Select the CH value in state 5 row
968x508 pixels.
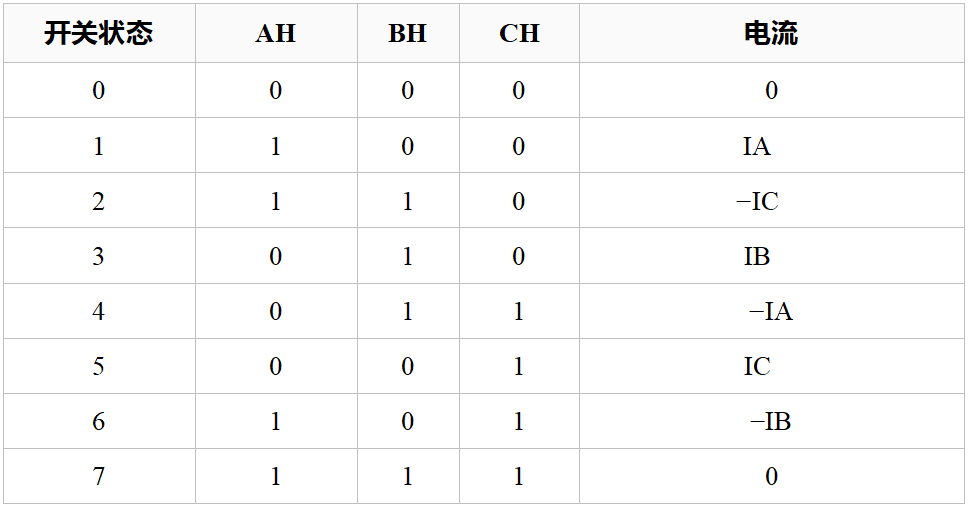pos(519,366)
